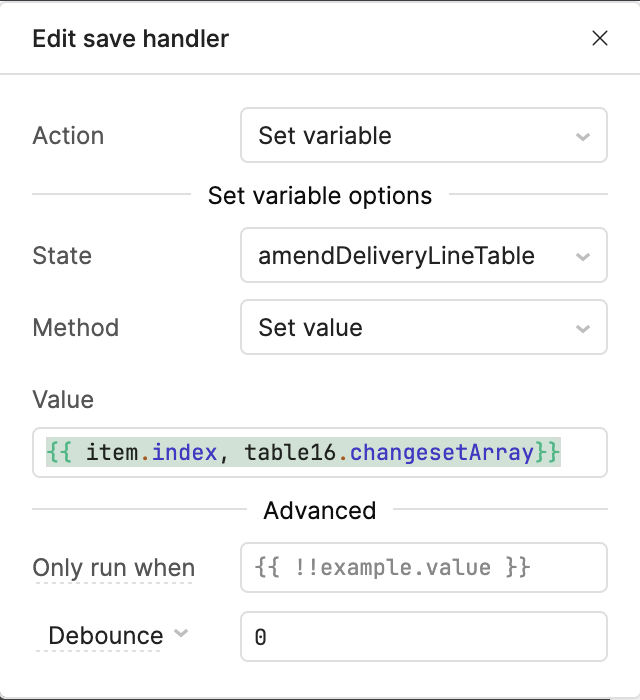Click the Set variable options heading
This screenshot has width=640, height=700.
[x=320, y=196]
